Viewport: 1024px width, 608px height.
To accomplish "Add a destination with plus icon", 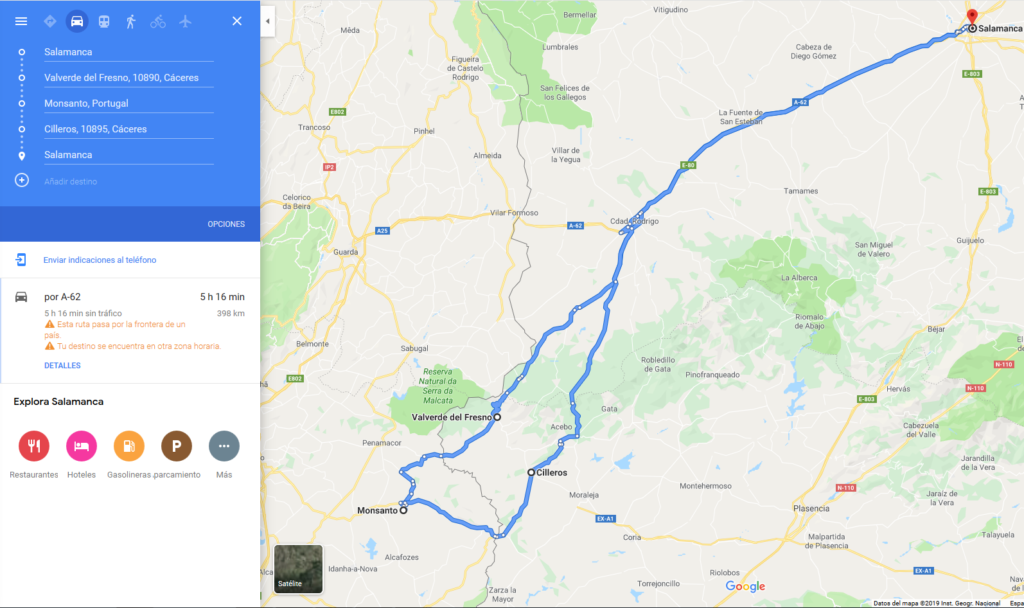I will click(22, 180).
